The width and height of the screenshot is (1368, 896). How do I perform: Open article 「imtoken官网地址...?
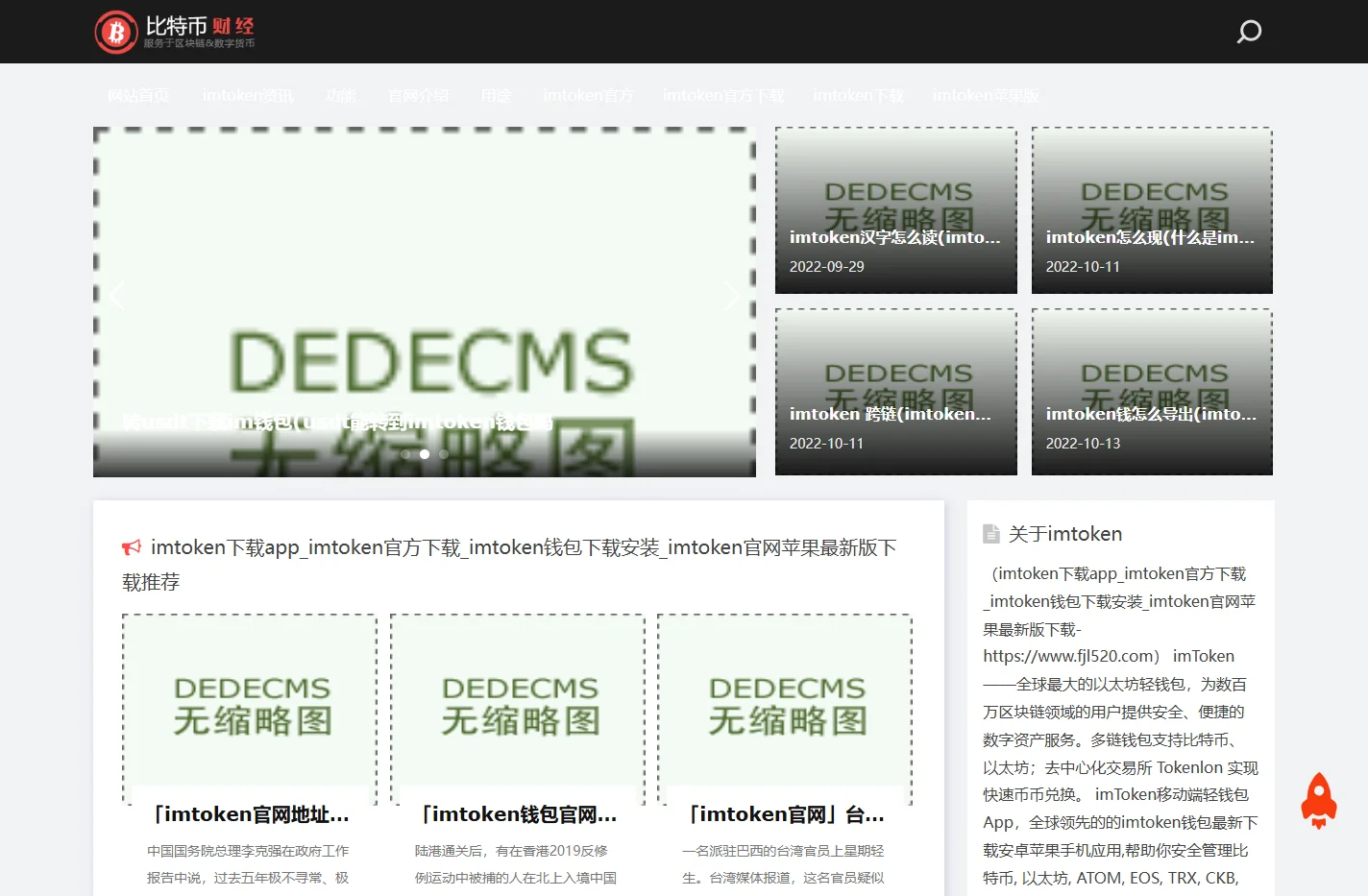coord(250,814)
